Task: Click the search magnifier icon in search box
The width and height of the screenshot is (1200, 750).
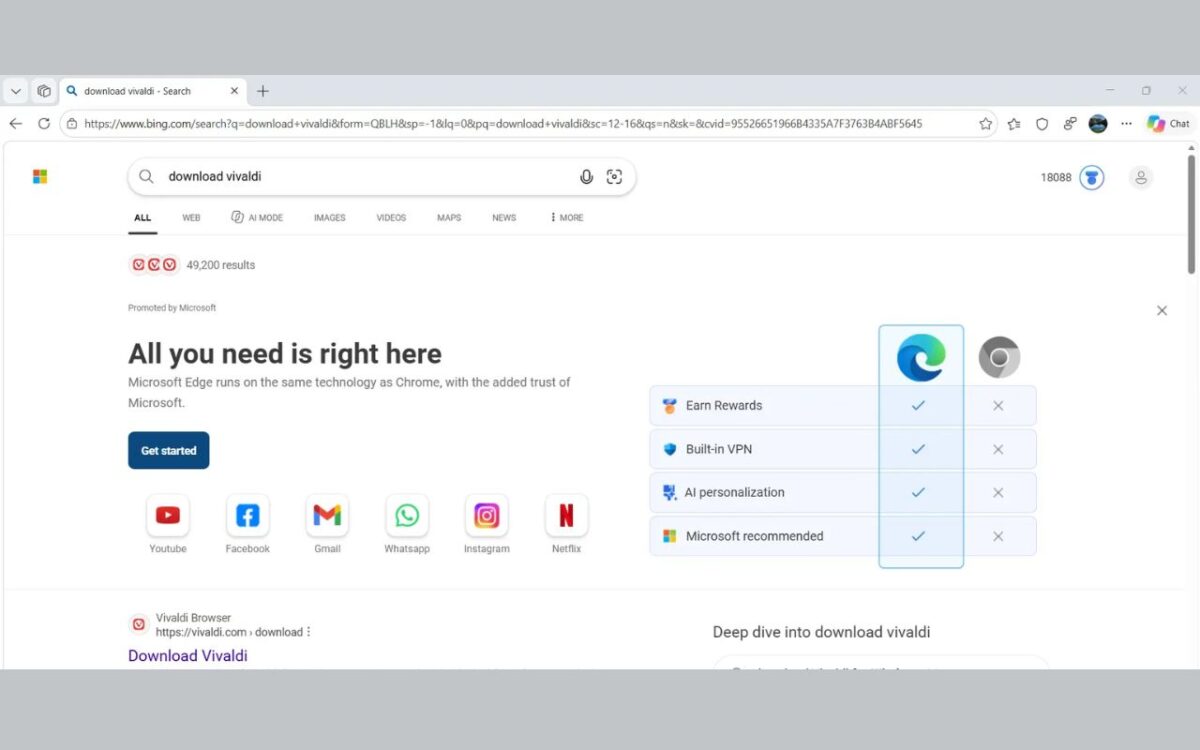Action: [146, 177]
